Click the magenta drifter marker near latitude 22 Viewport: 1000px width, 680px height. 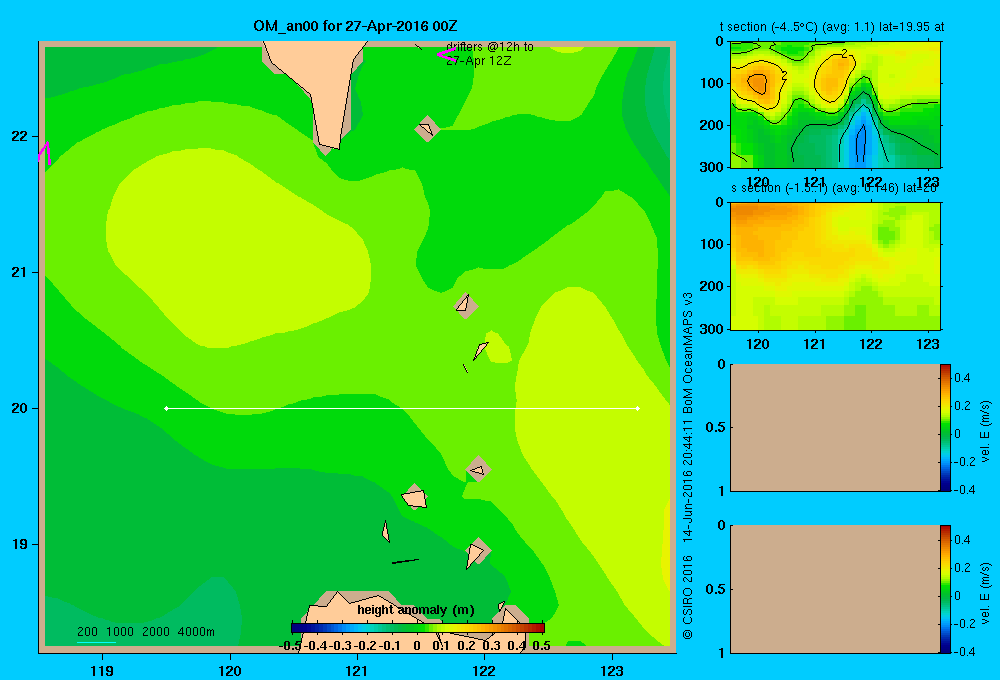[x=44, y=152]
